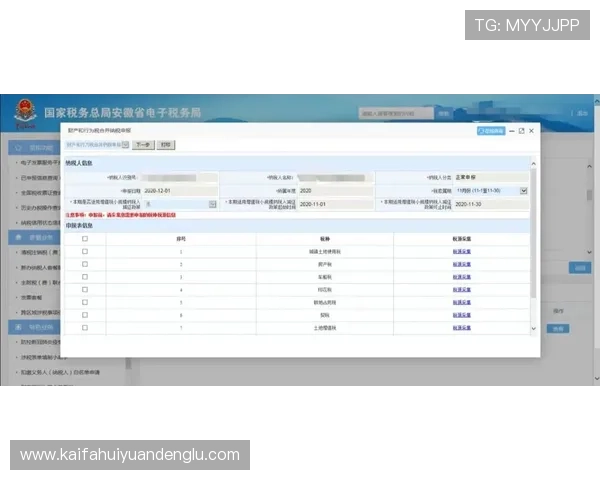
Task: Open sidebar item 扣缴义务人（纳税人）自领单申请
Action: (60, 372)
